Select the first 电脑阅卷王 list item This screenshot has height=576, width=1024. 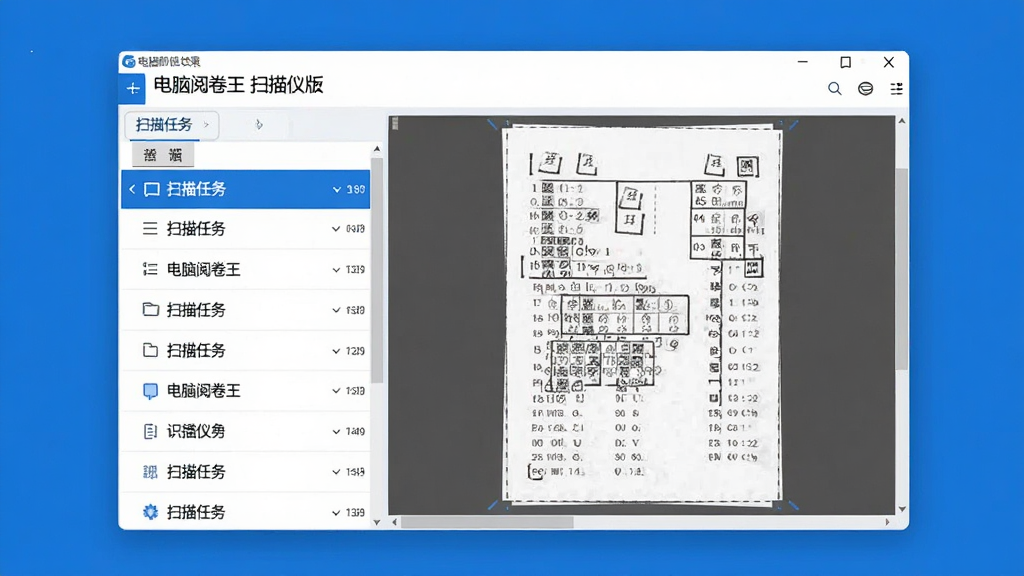(x=246, y=269)
